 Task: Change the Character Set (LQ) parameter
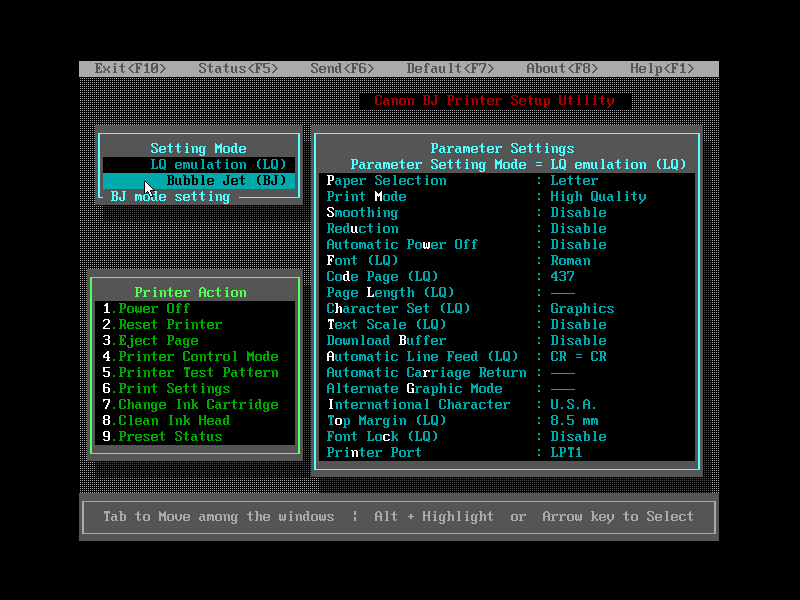[507, 308]
